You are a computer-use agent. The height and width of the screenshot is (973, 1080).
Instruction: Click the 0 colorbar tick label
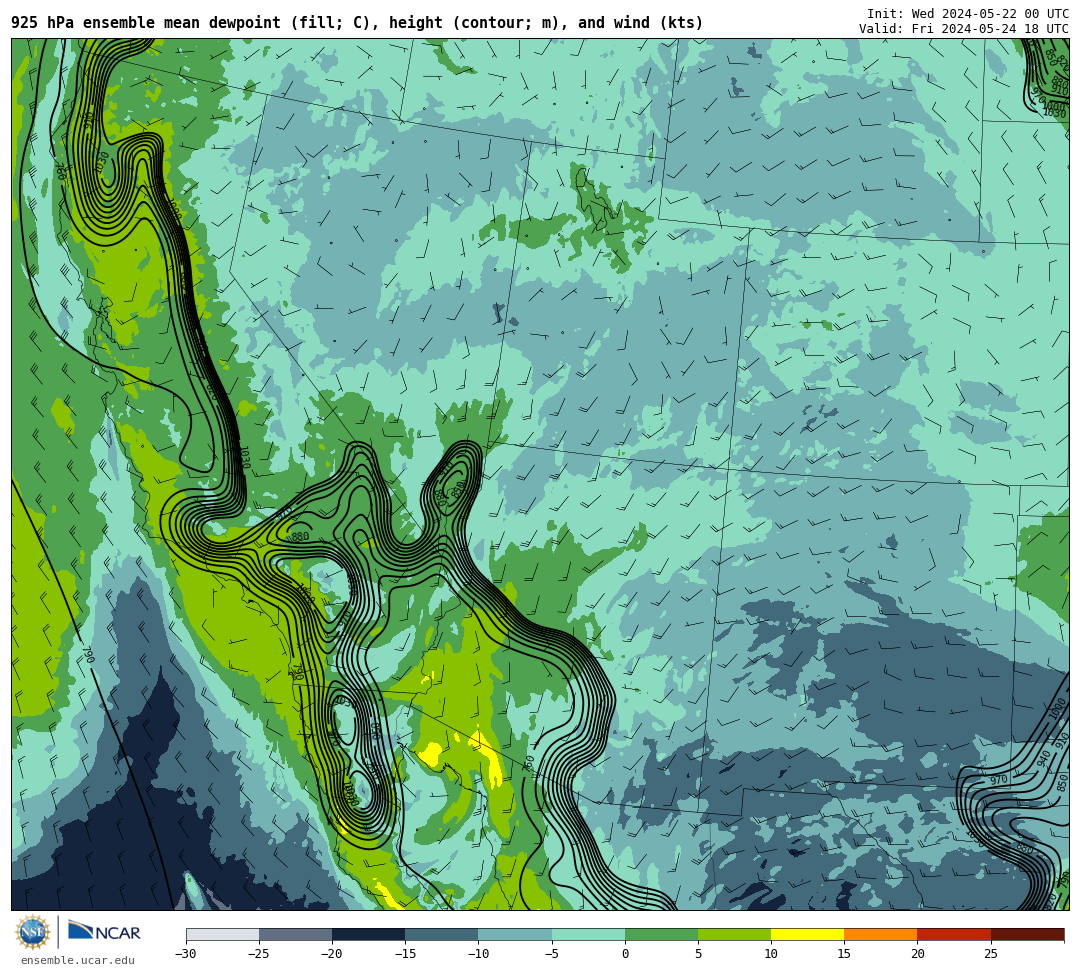point(625,954)
